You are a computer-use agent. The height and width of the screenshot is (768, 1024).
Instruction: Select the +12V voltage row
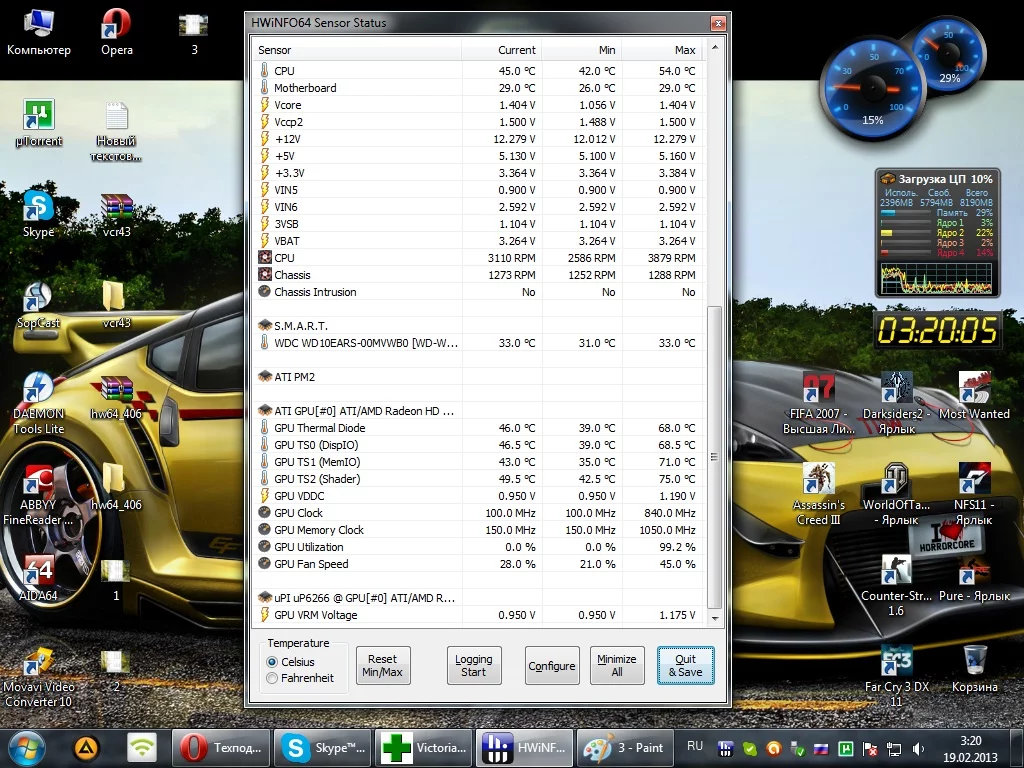(x=478, y=138)
